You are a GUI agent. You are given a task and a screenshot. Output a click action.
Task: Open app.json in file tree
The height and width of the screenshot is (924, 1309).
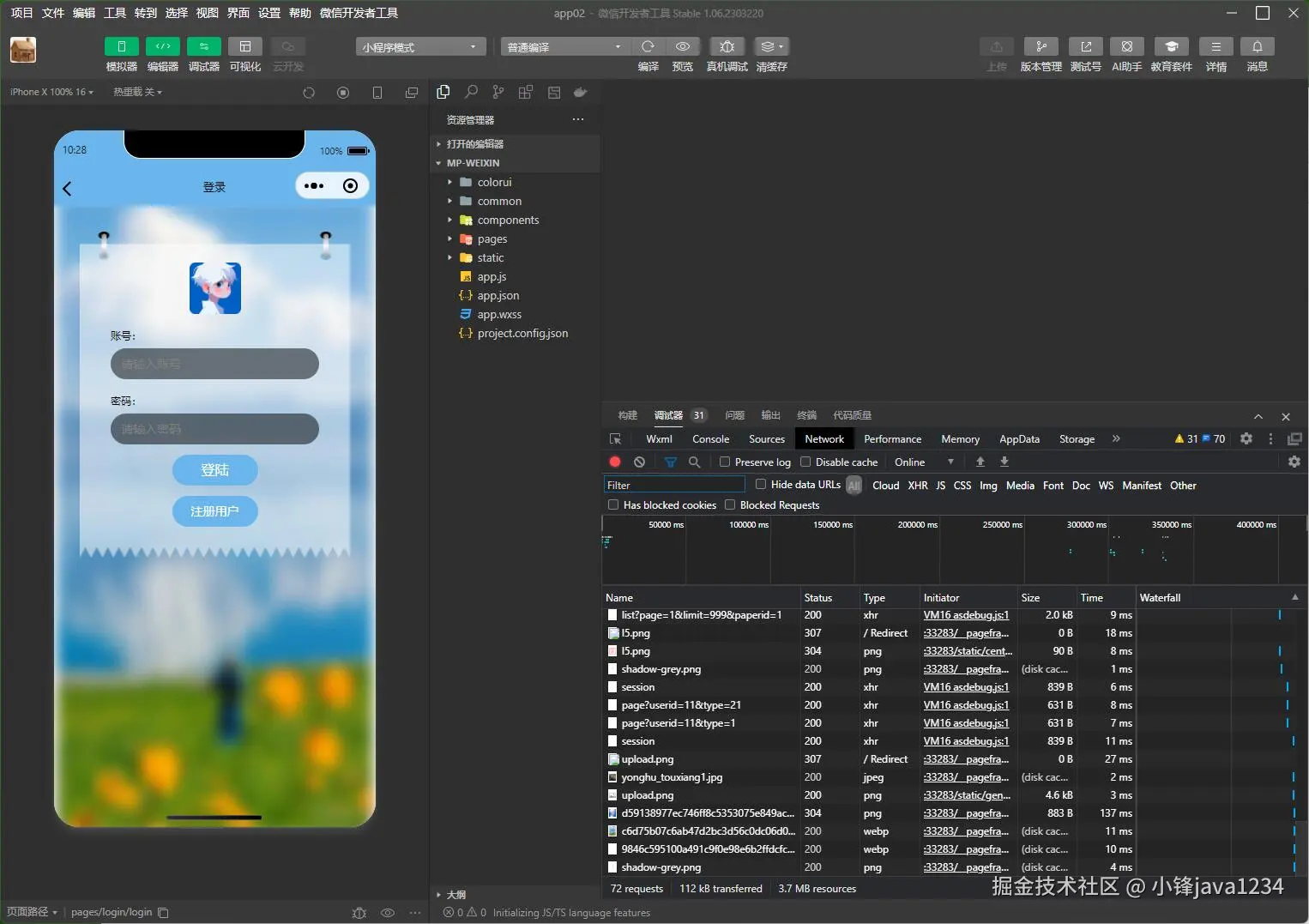coord(498,295)
